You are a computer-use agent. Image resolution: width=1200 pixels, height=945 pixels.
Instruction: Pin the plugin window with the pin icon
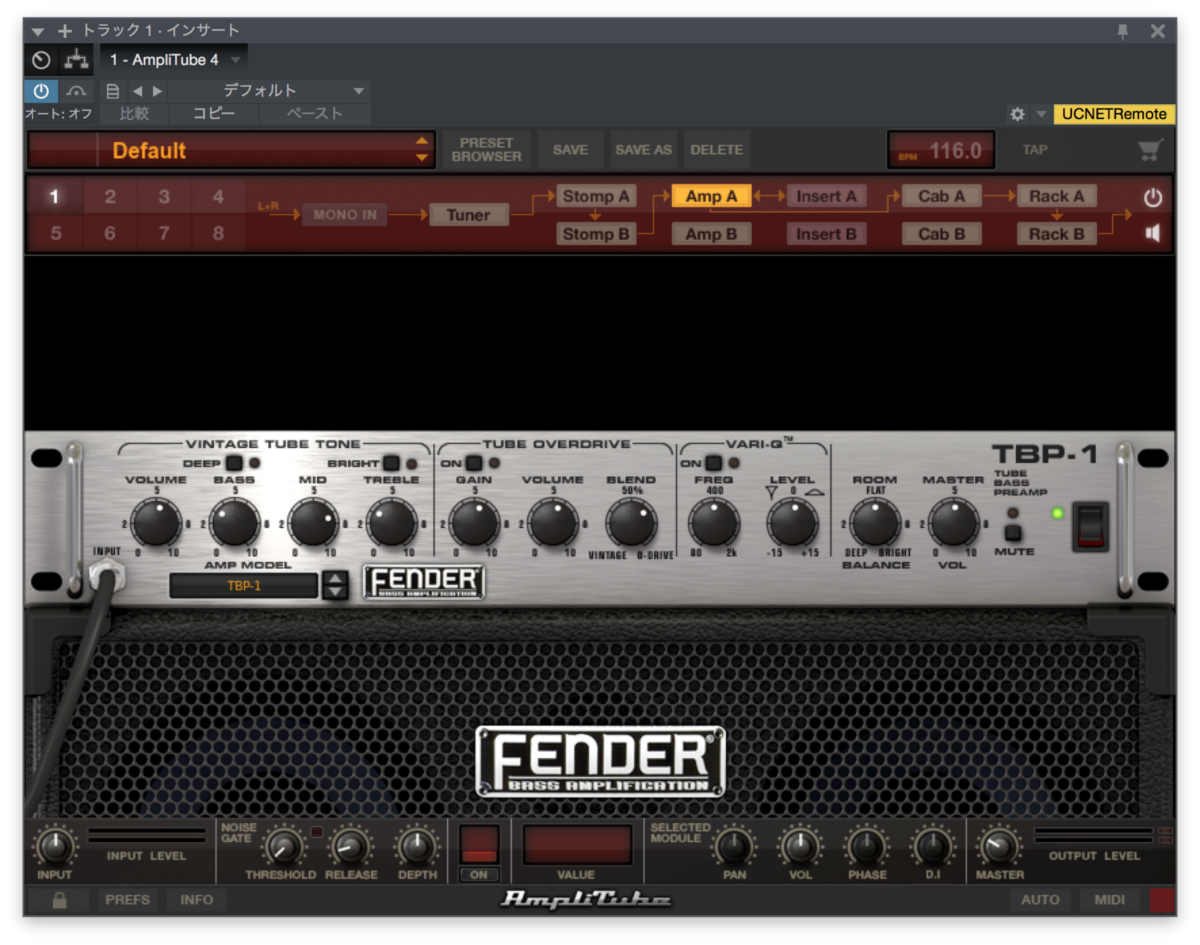[x=1123, y=31]
